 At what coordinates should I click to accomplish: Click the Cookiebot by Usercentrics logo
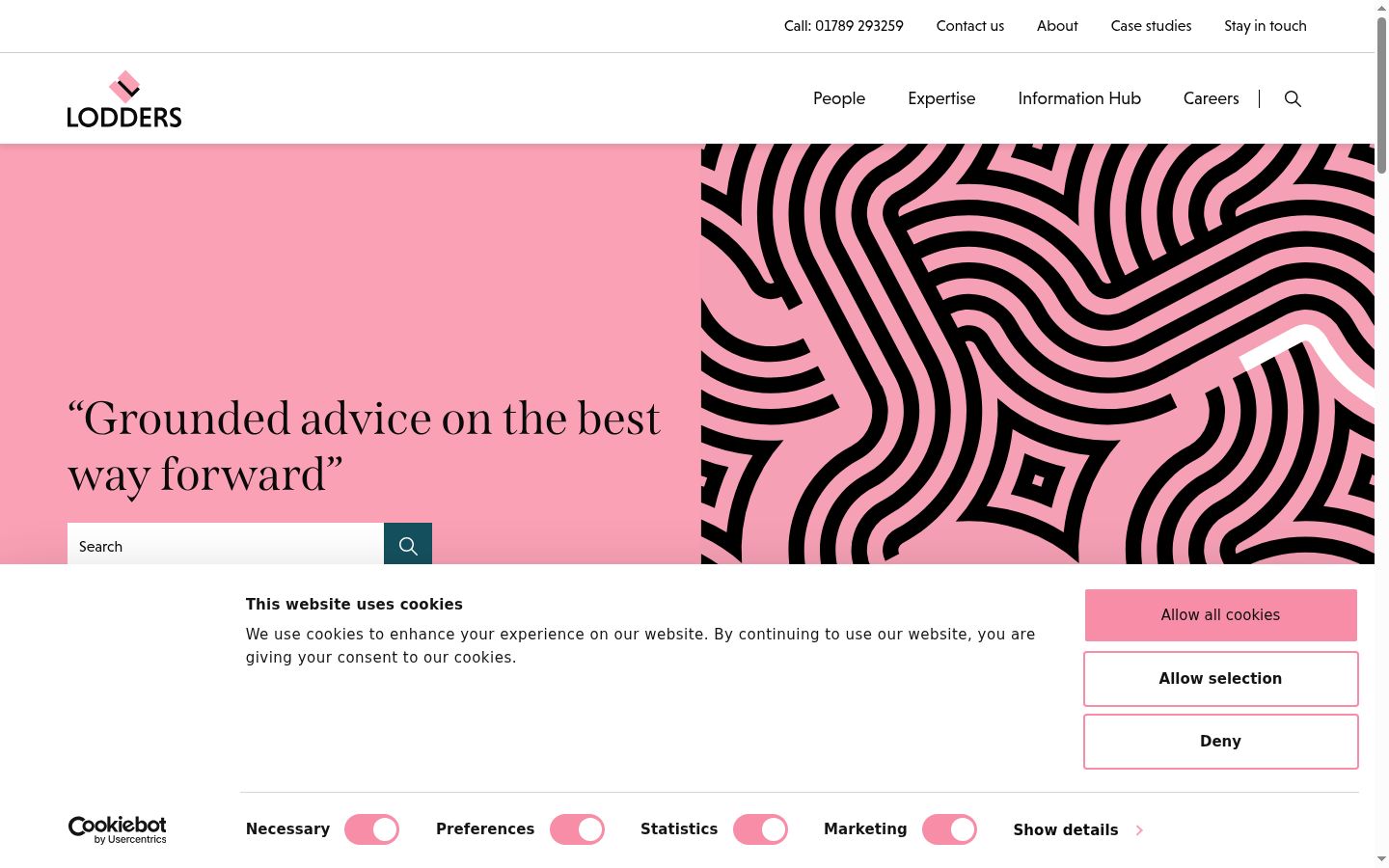pos(118,829)
